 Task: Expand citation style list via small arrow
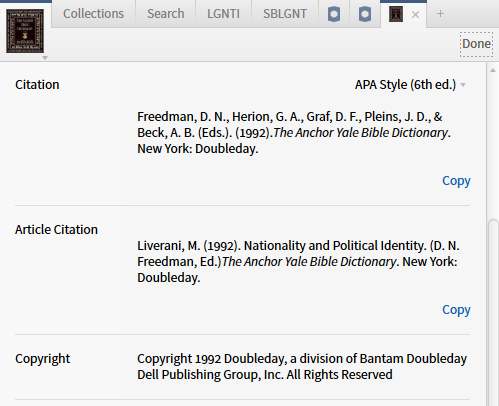point(463,85)
